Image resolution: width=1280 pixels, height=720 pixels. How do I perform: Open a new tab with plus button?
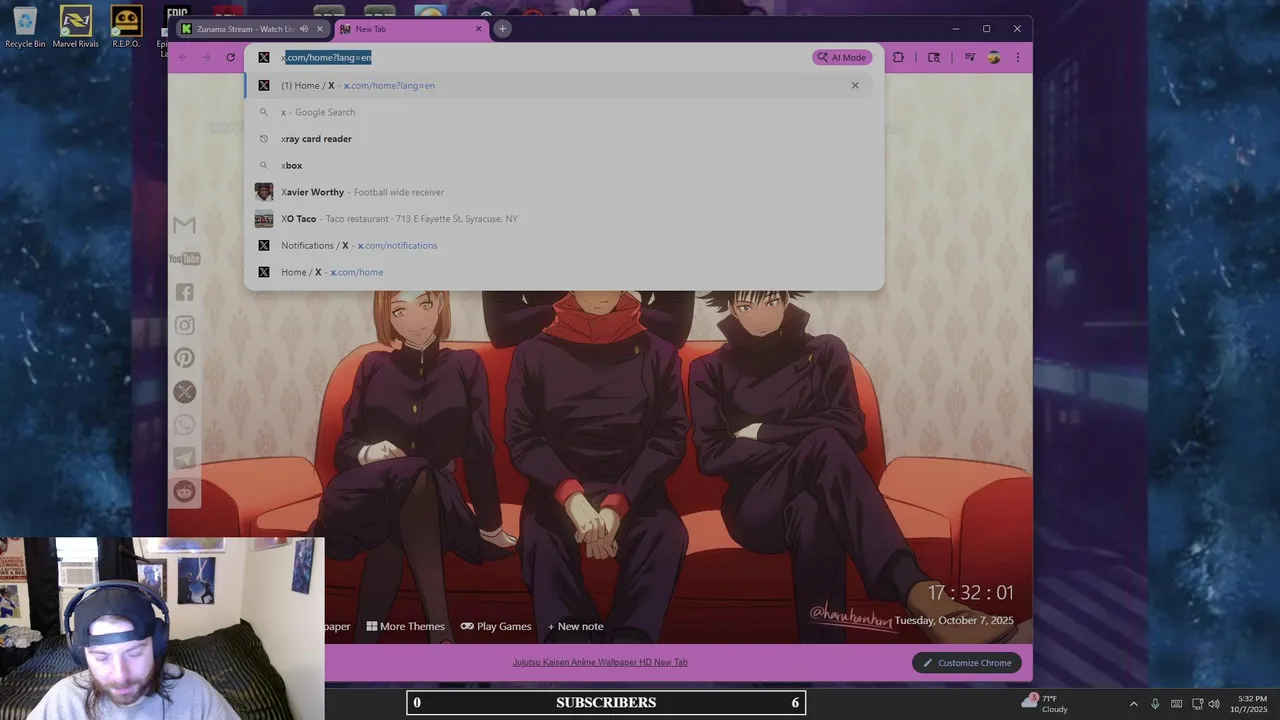tap(502, 28)
